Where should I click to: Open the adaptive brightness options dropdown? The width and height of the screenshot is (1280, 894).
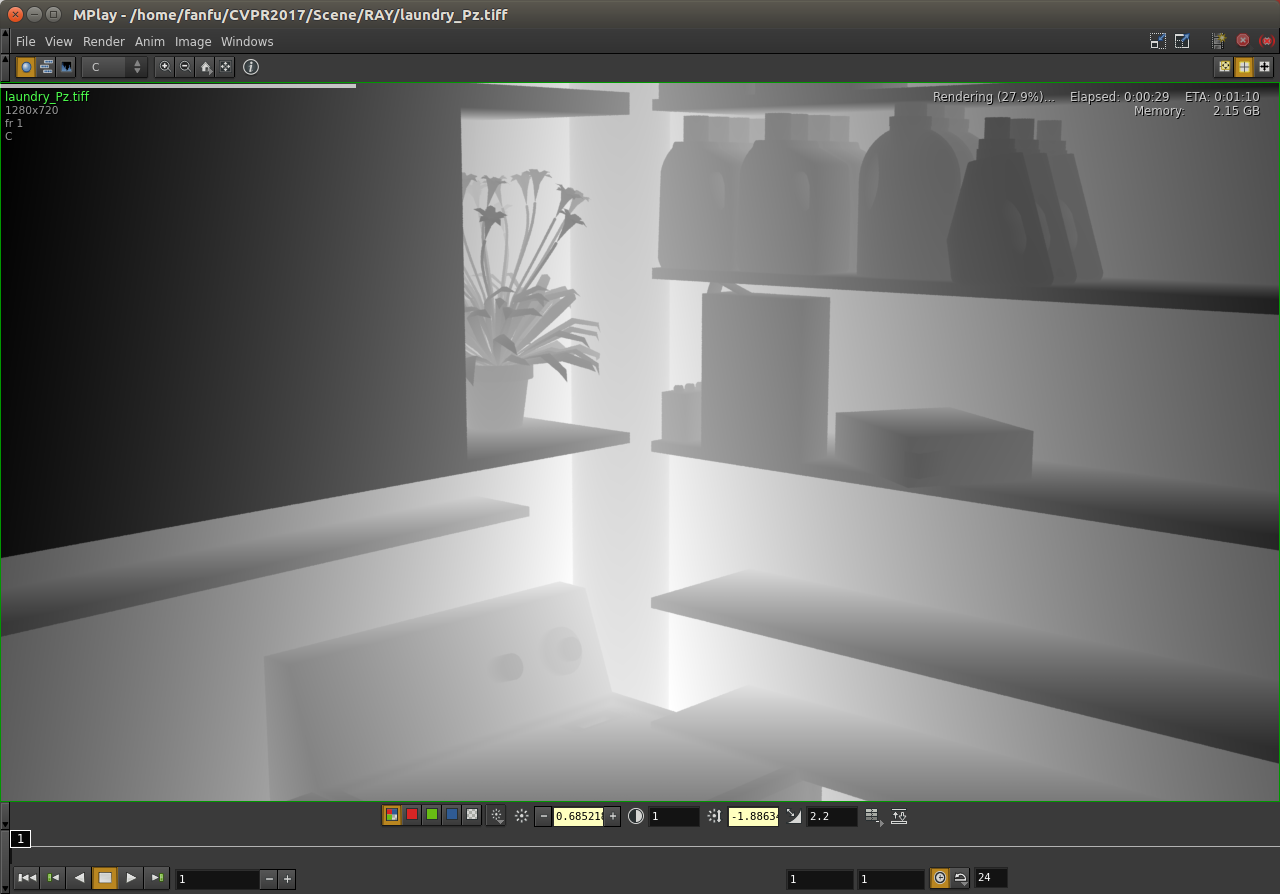(x=496, y=816)
